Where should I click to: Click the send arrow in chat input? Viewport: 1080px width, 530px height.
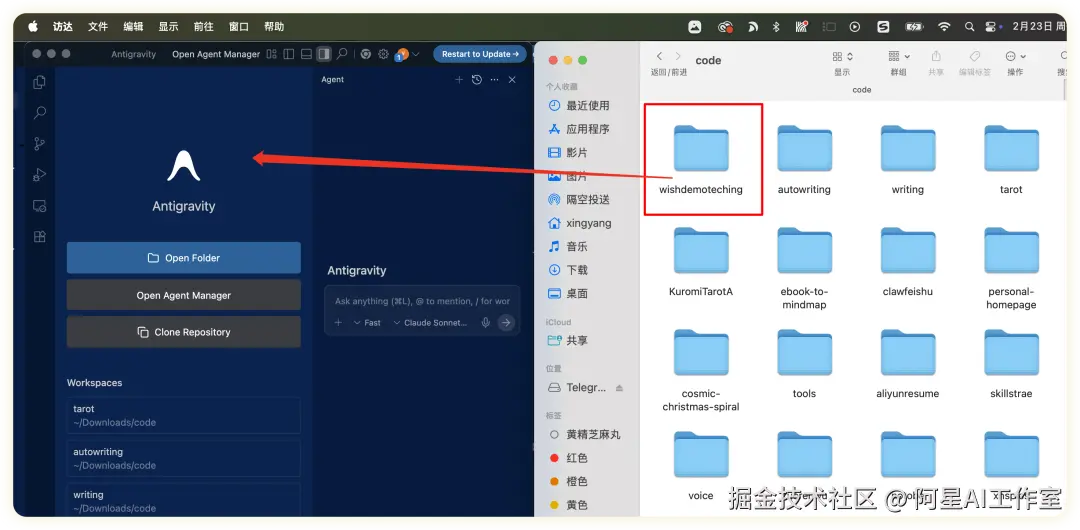click(506, 323)
